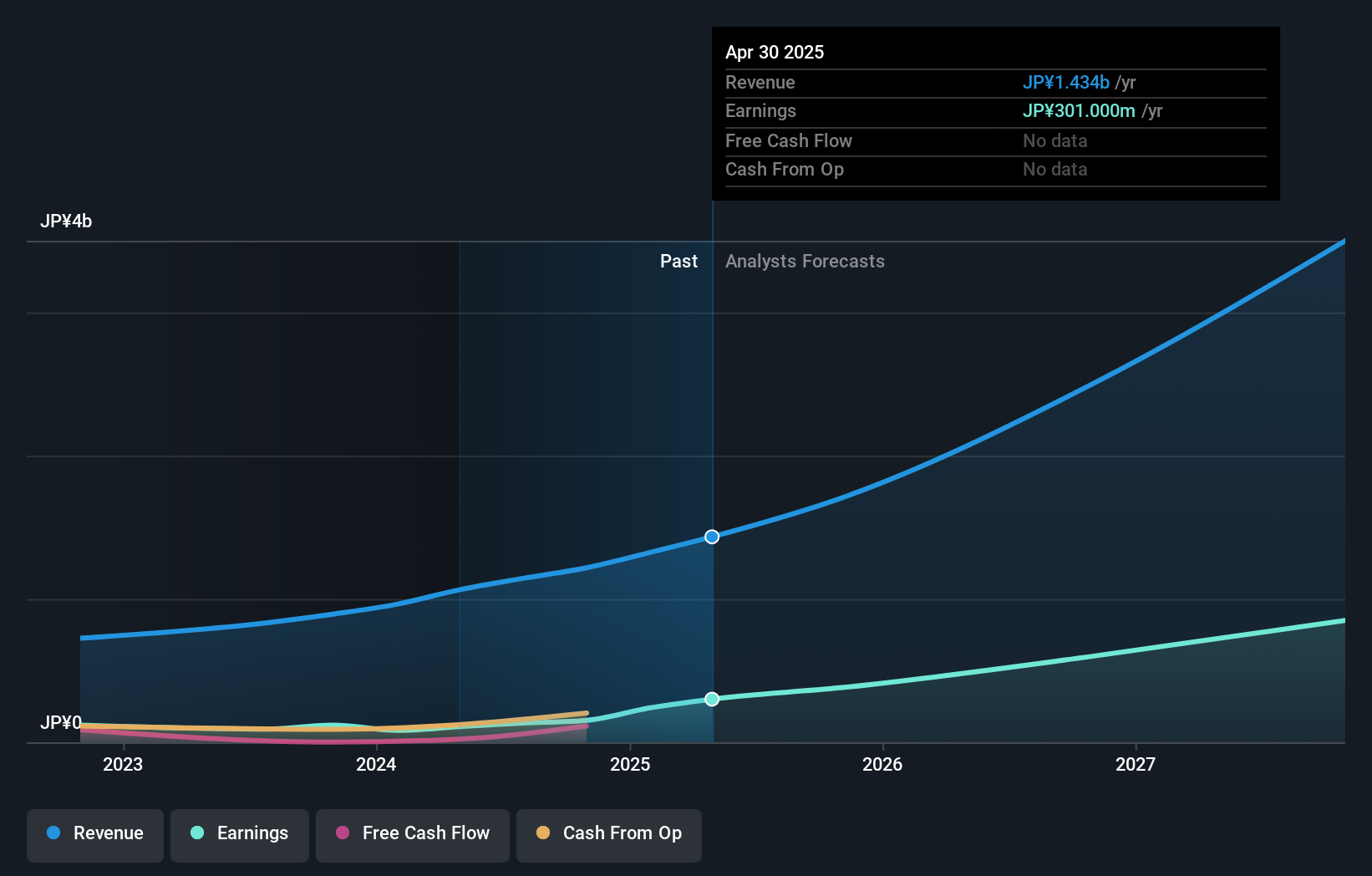
Task: Click the JP¥0 y-axis label
Action: [x=61, y=722]
